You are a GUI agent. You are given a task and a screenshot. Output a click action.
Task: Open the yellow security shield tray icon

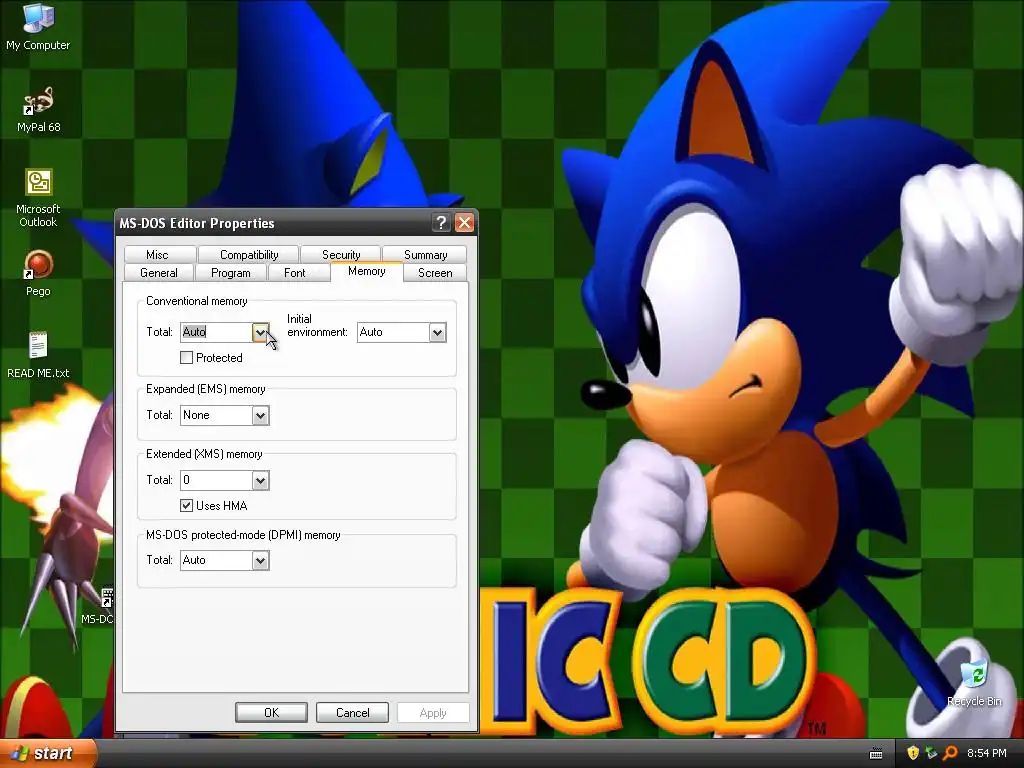pyautogui.click(x=913, y=753)
